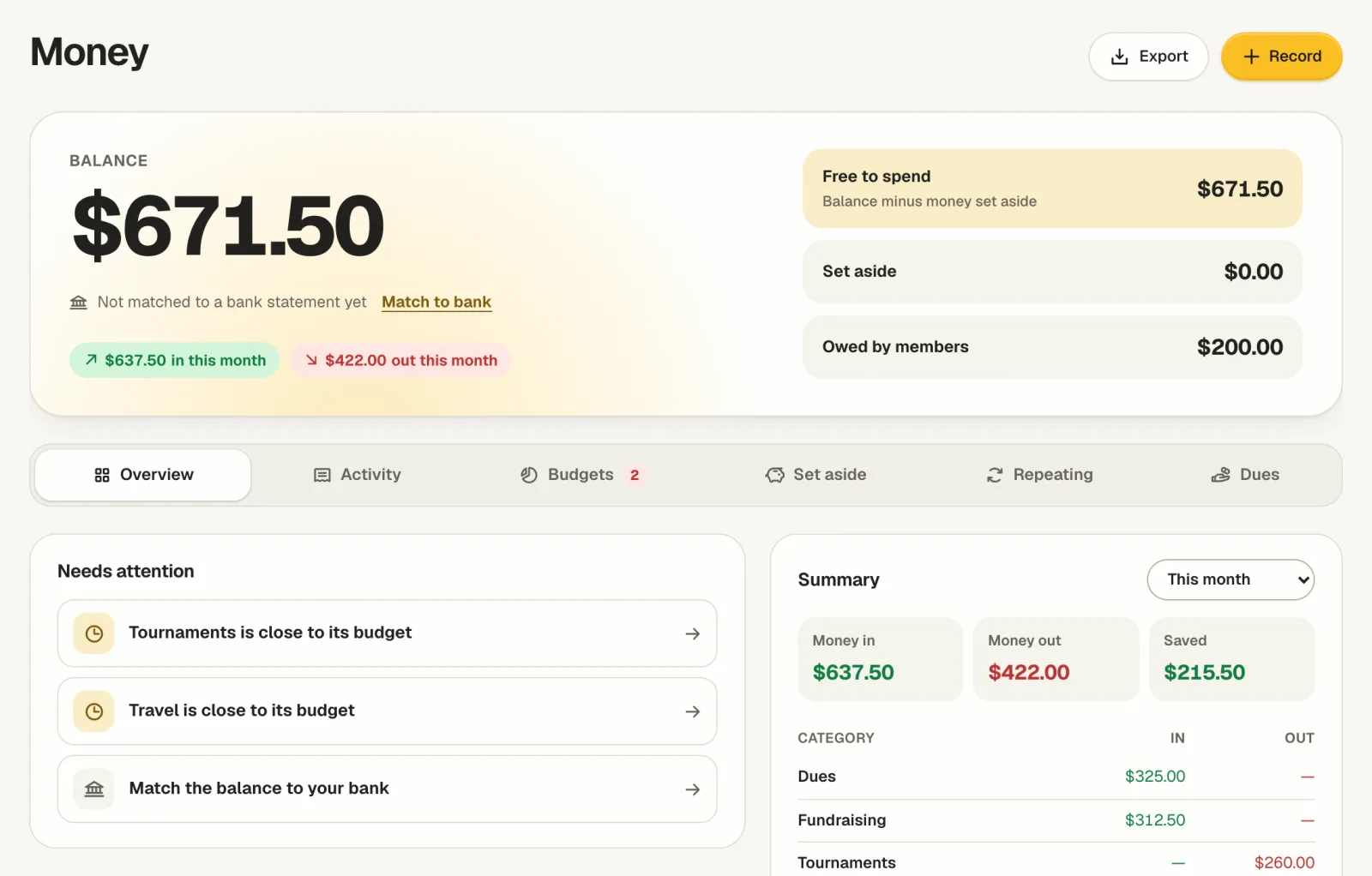Click the $422.00 out this month chip
Image resolution: width=1372 pixels, height=876 pixels.
click(x=400, y=360)
